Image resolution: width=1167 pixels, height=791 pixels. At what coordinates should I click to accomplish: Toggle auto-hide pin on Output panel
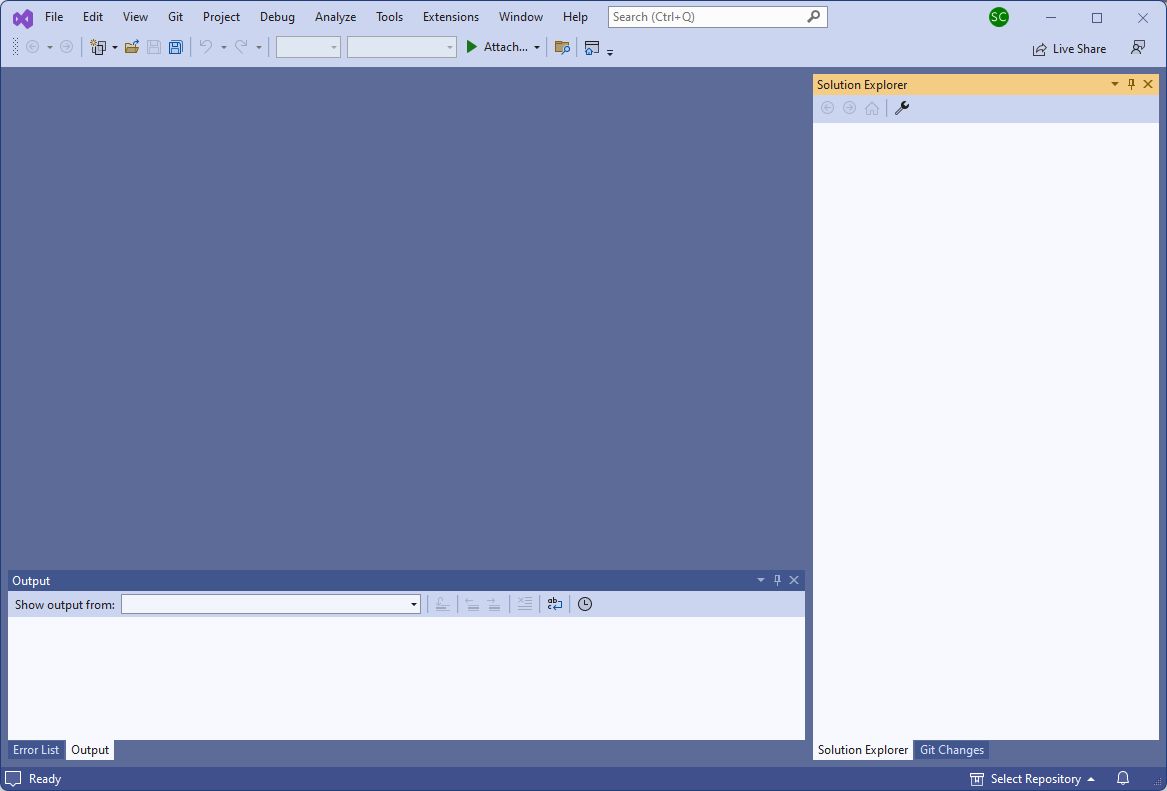[x=778, y=580]
